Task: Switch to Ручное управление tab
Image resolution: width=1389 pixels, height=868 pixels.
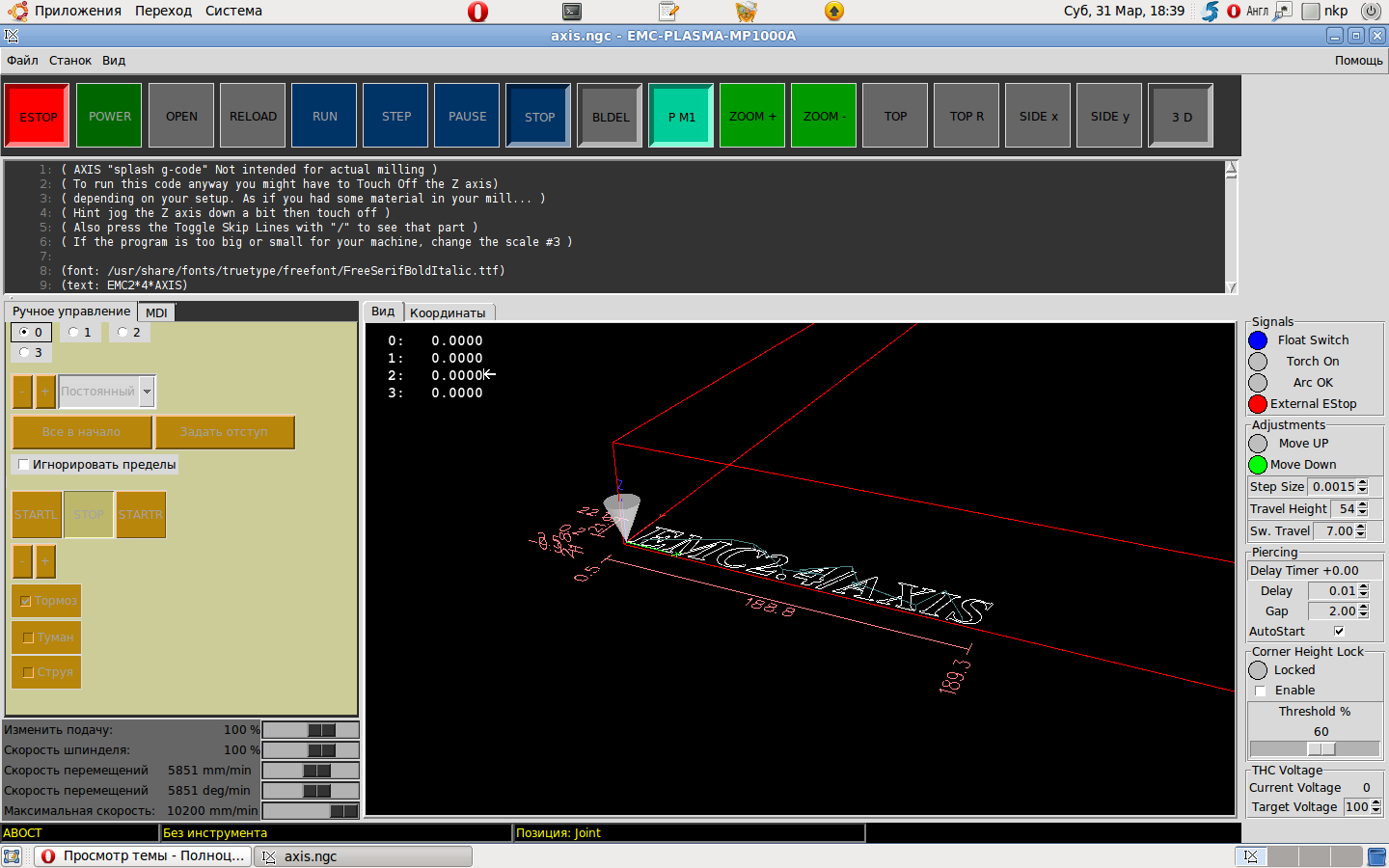Action: pyautogui.click(x=71, y=312)
